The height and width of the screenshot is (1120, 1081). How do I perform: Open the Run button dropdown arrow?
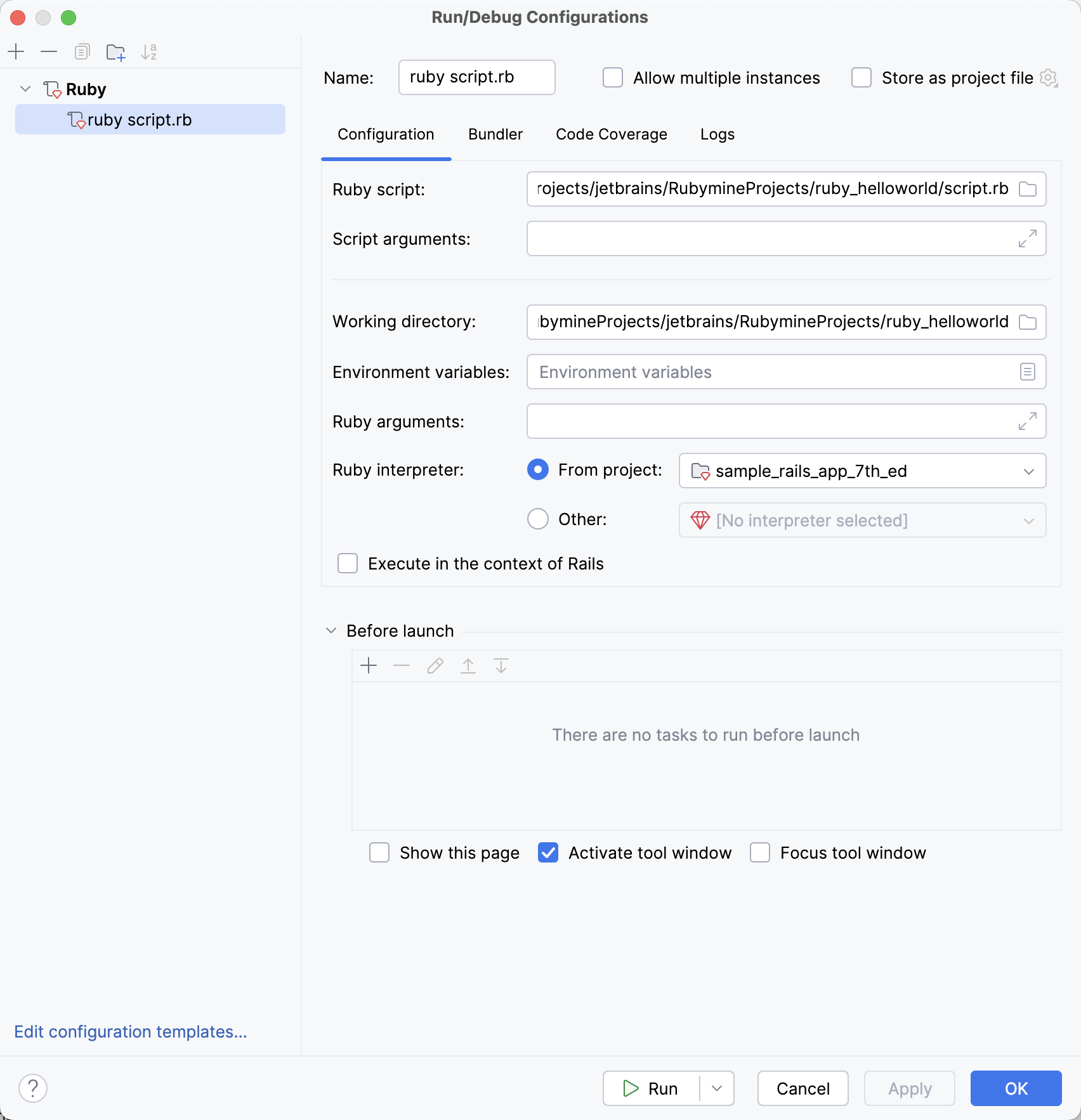(717, 1088)
